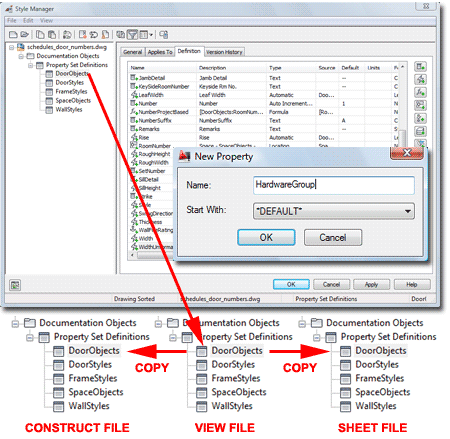
Task: Click the Open Drawing folder icon
Action: [24, 34]
